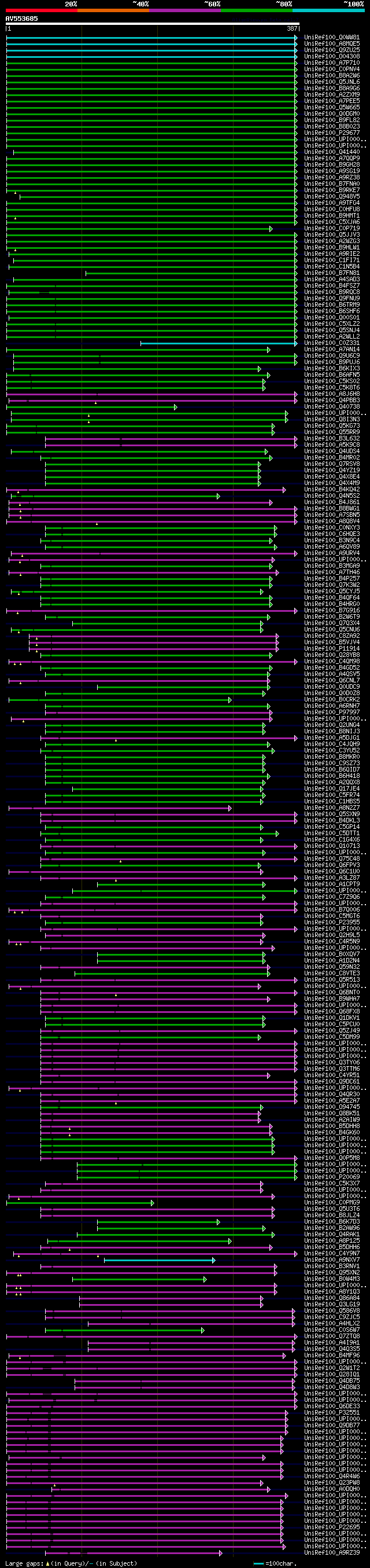Select hit UniRef100_Q8I3N3

332,420
